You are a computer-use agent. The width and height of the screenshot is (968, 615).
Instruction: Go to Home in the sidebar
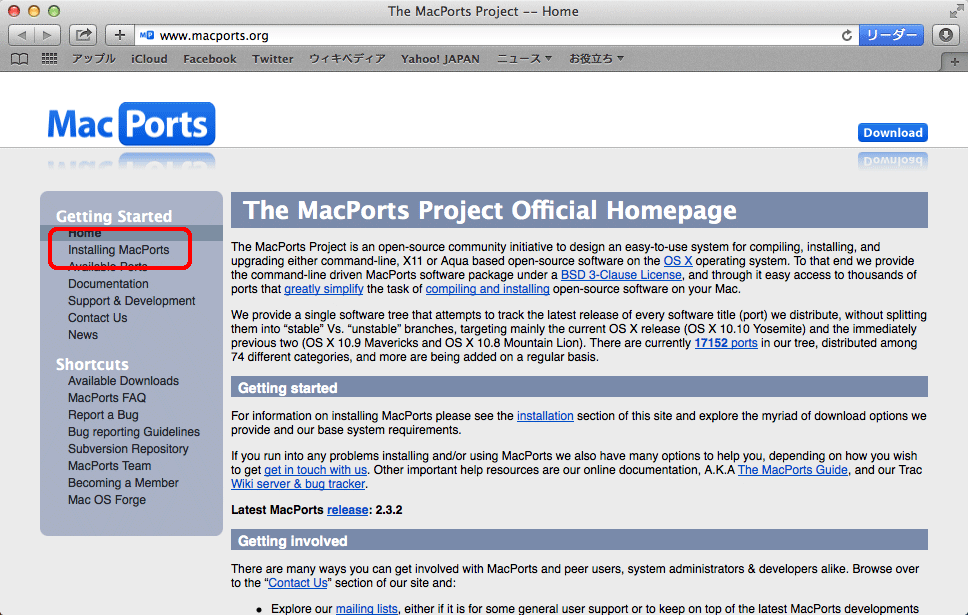click(85, 233)
